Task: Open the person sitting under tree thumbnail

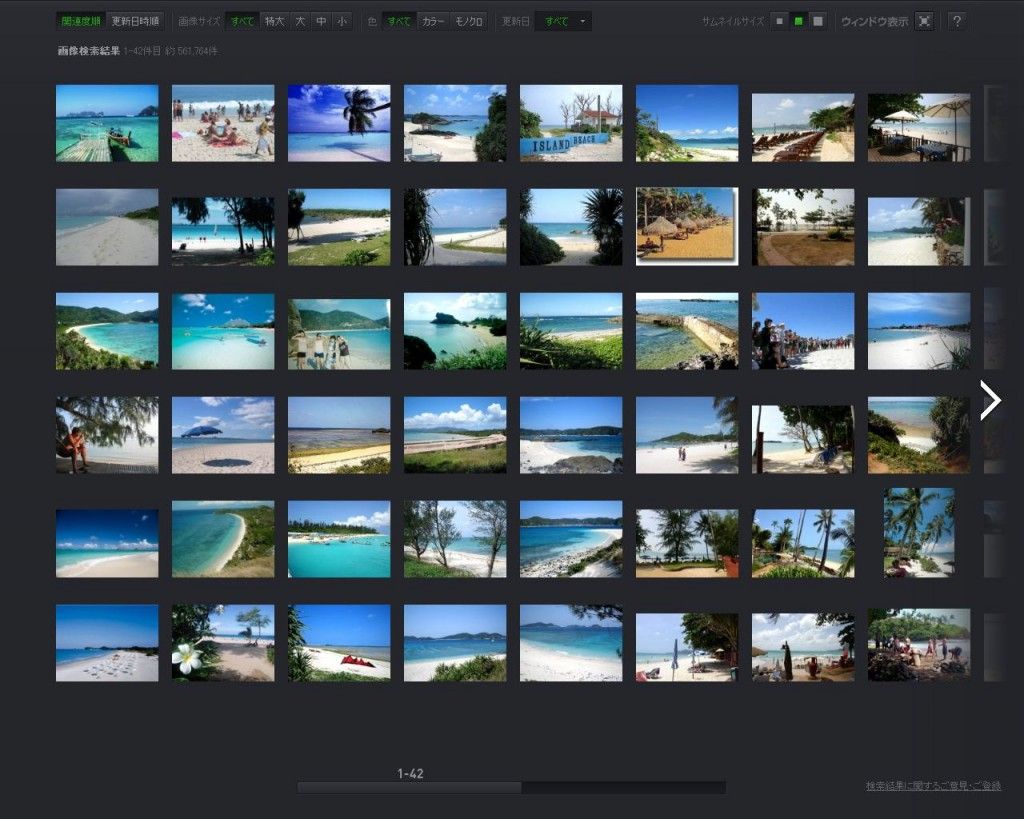Action: click(x=107, y=435)
